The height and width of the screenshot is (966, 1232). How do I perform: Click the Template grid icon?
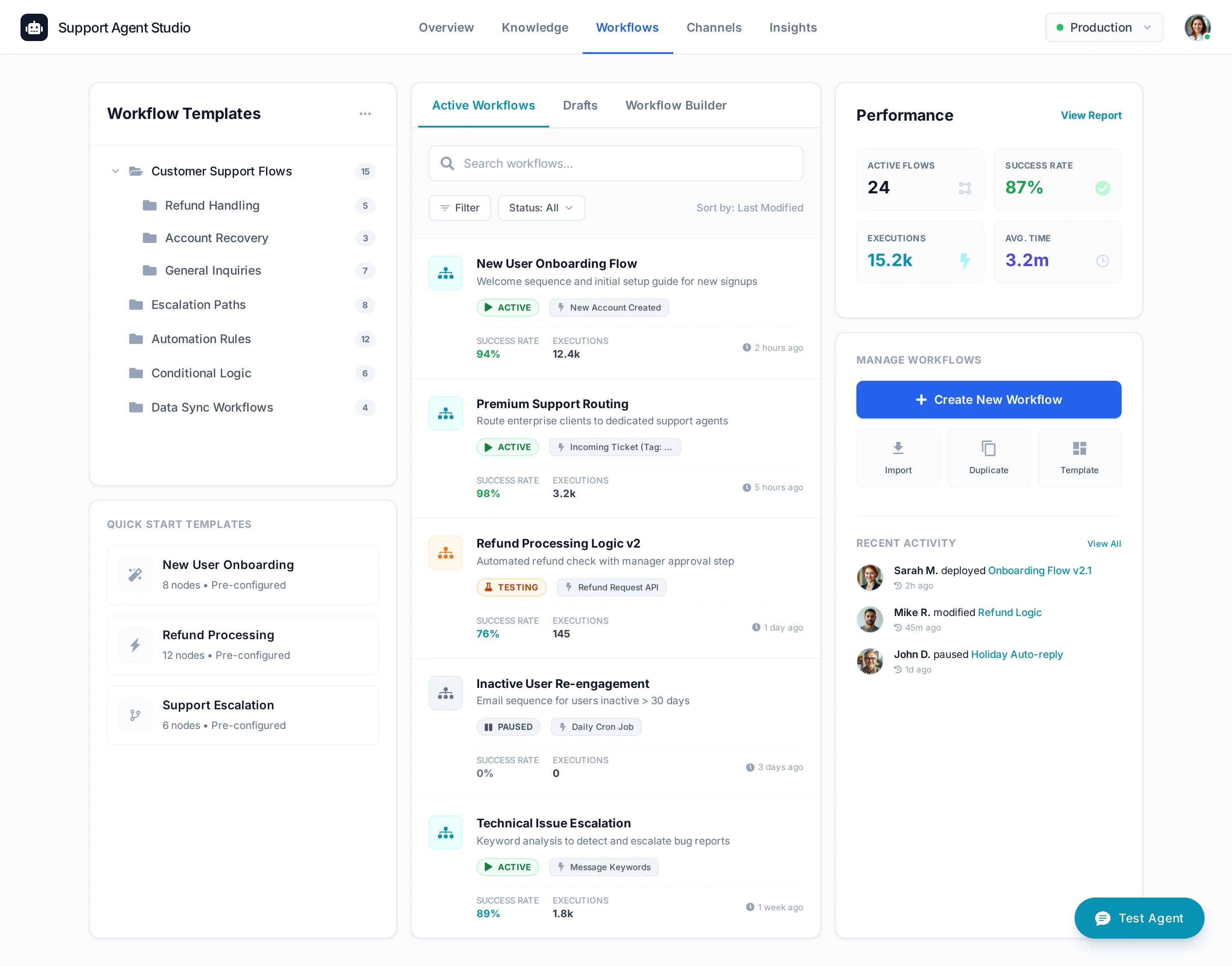[1079, 448]
